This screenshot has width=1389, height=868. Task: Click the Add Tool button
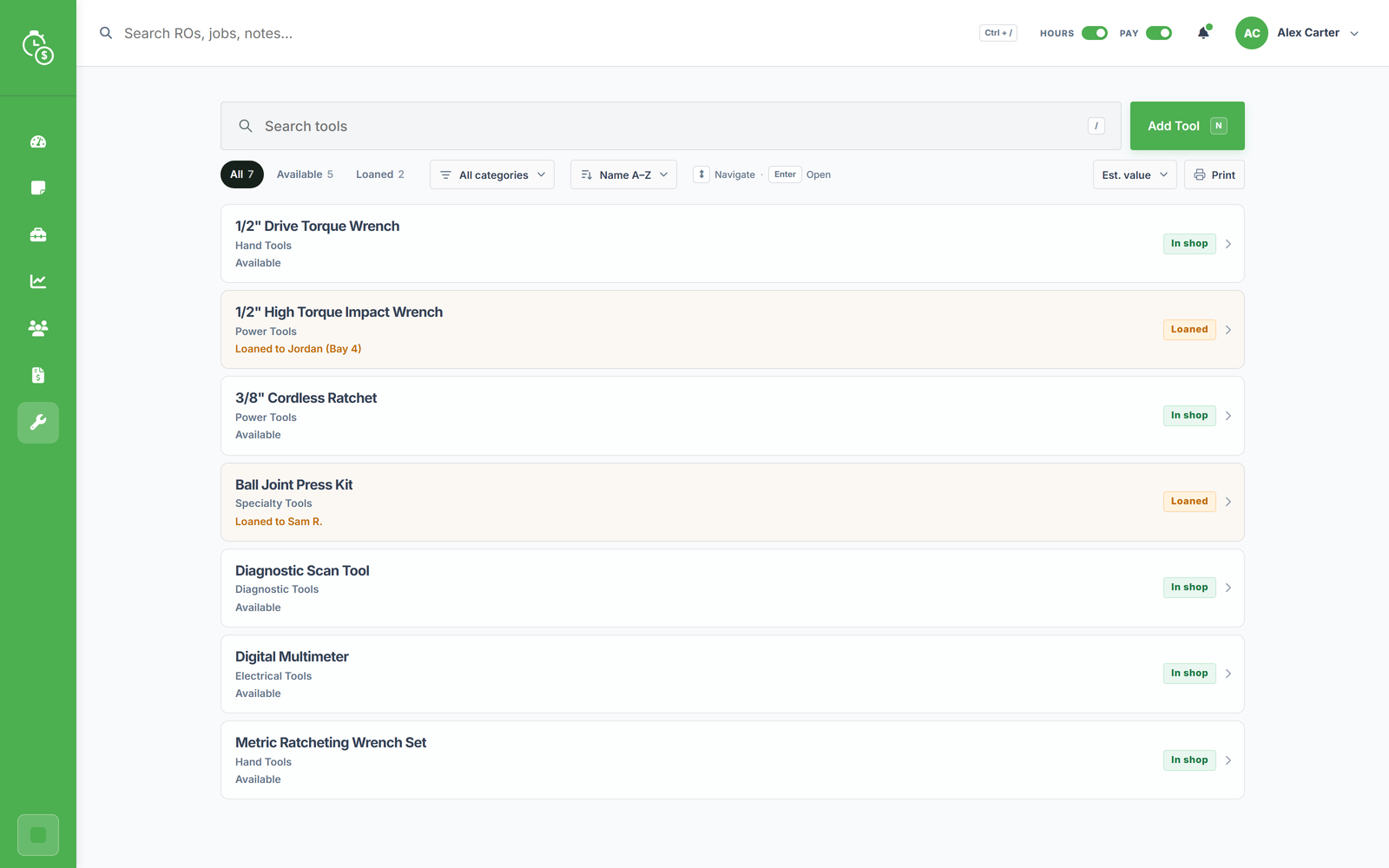tap(1188, 126)
